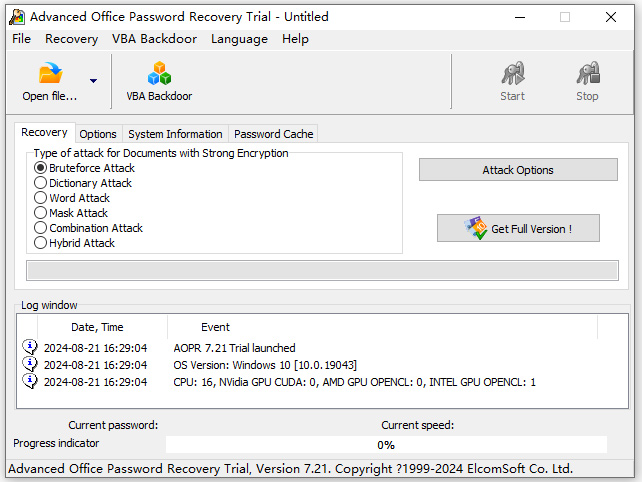Close the Advanced Office Password Recovery window
The image size is (642, 482).
tap(611, 17)
